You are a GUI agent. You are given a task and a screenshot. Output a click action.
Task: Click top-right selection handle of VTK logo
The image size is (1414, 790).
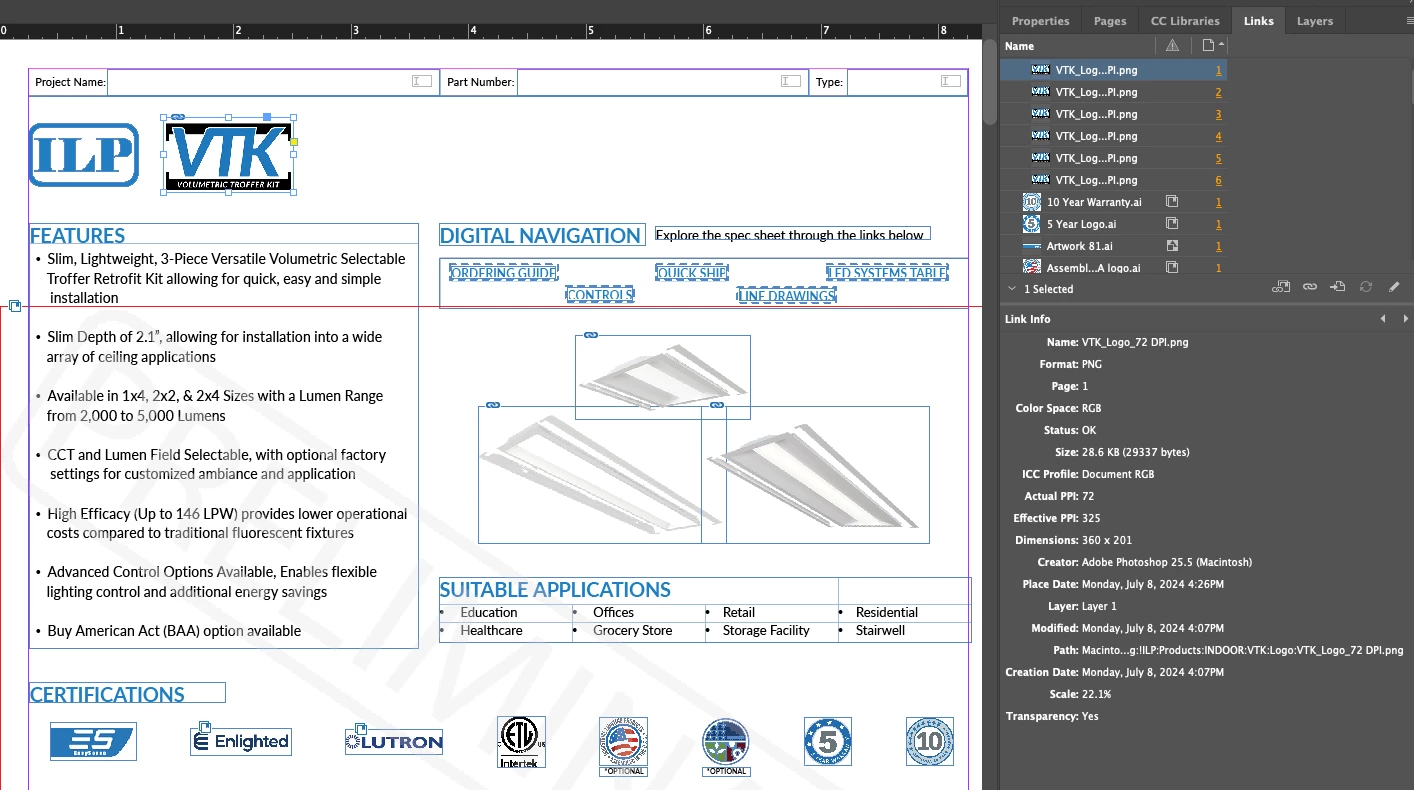pyautogui.click(x=293, y=117)
